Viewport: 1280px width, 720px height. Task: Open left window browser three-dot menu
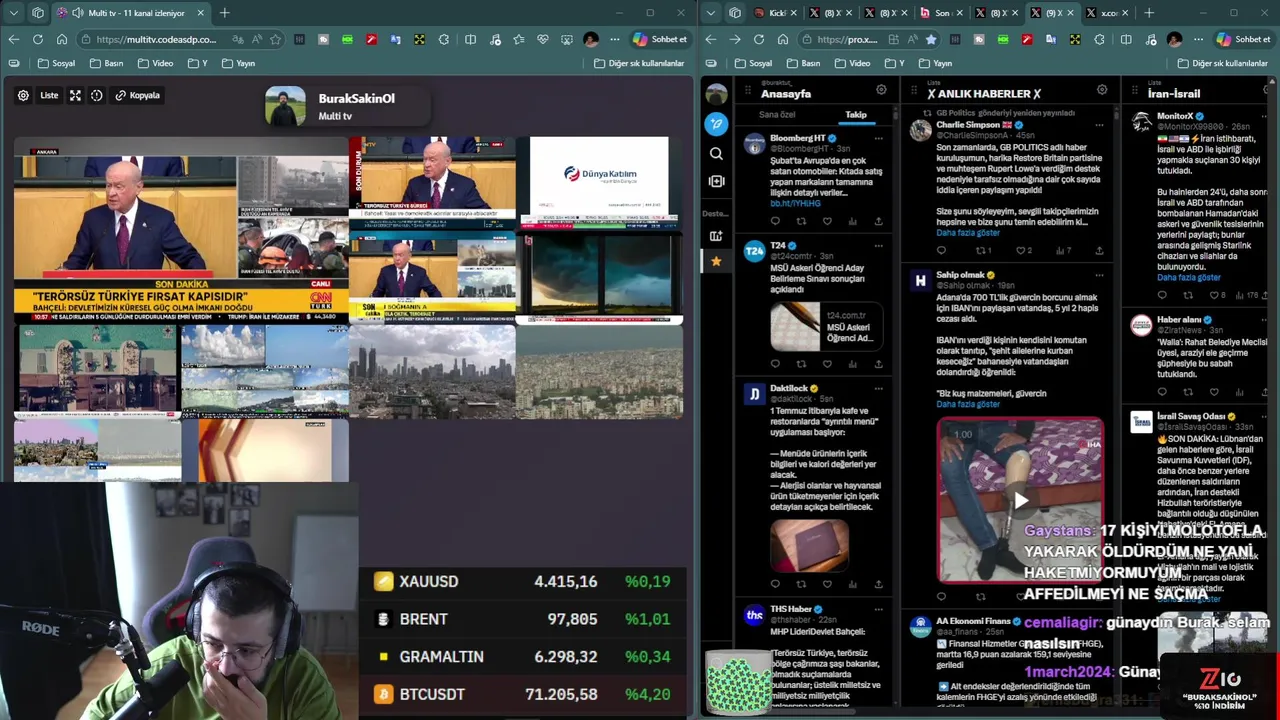615,39
